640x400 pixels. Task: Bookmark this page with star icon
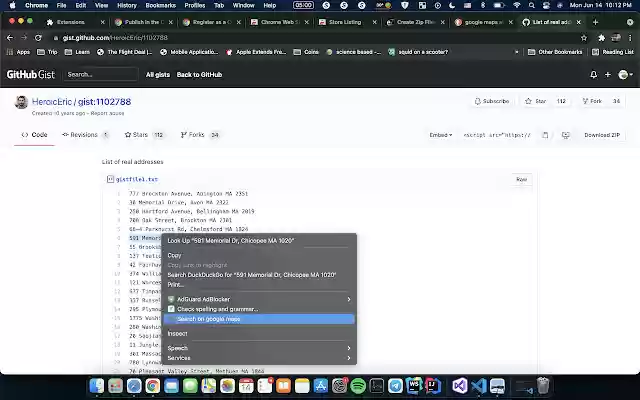coord(584,38)
